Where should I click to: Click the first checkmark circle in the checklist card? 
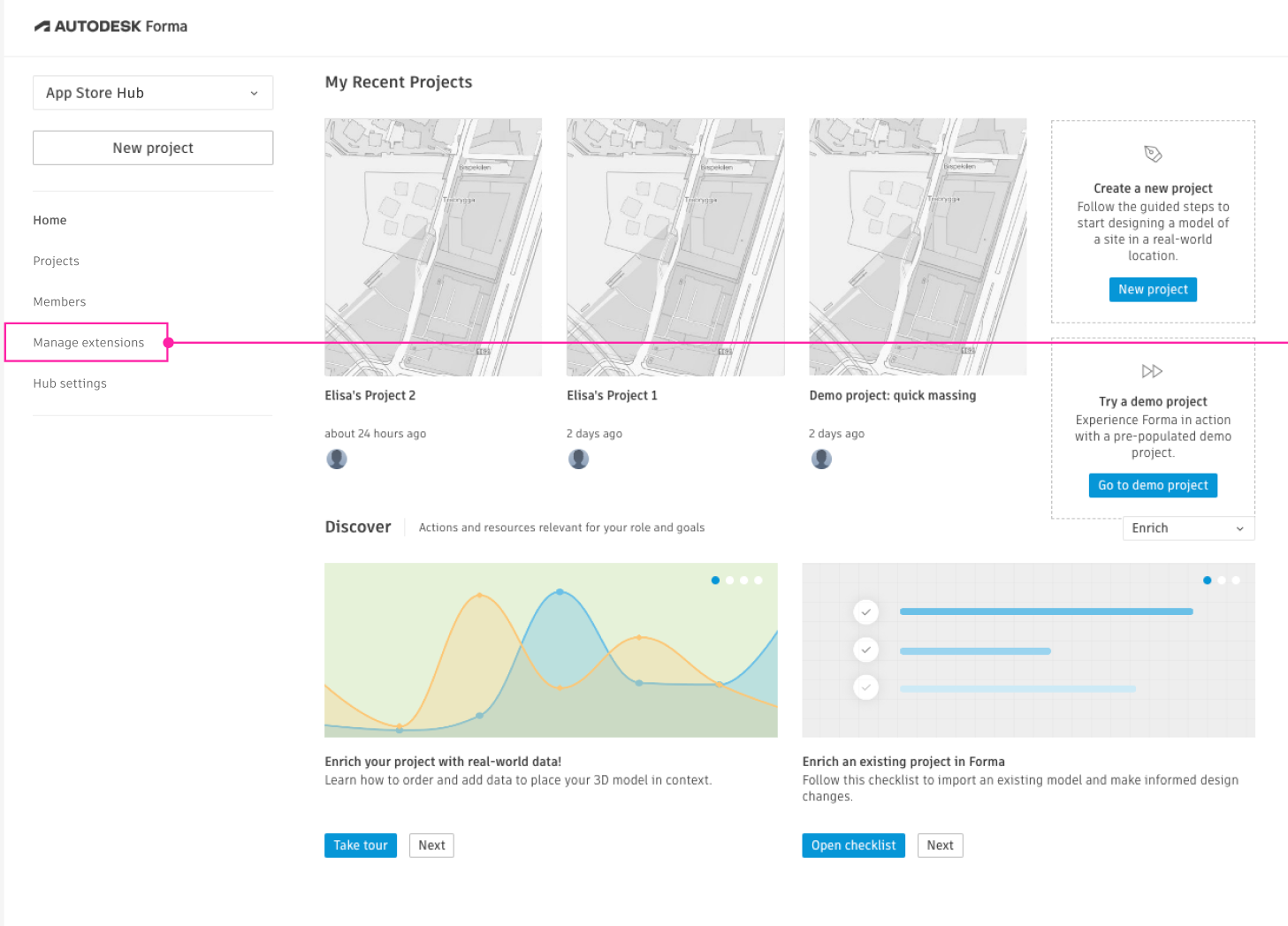coord(866,611)
